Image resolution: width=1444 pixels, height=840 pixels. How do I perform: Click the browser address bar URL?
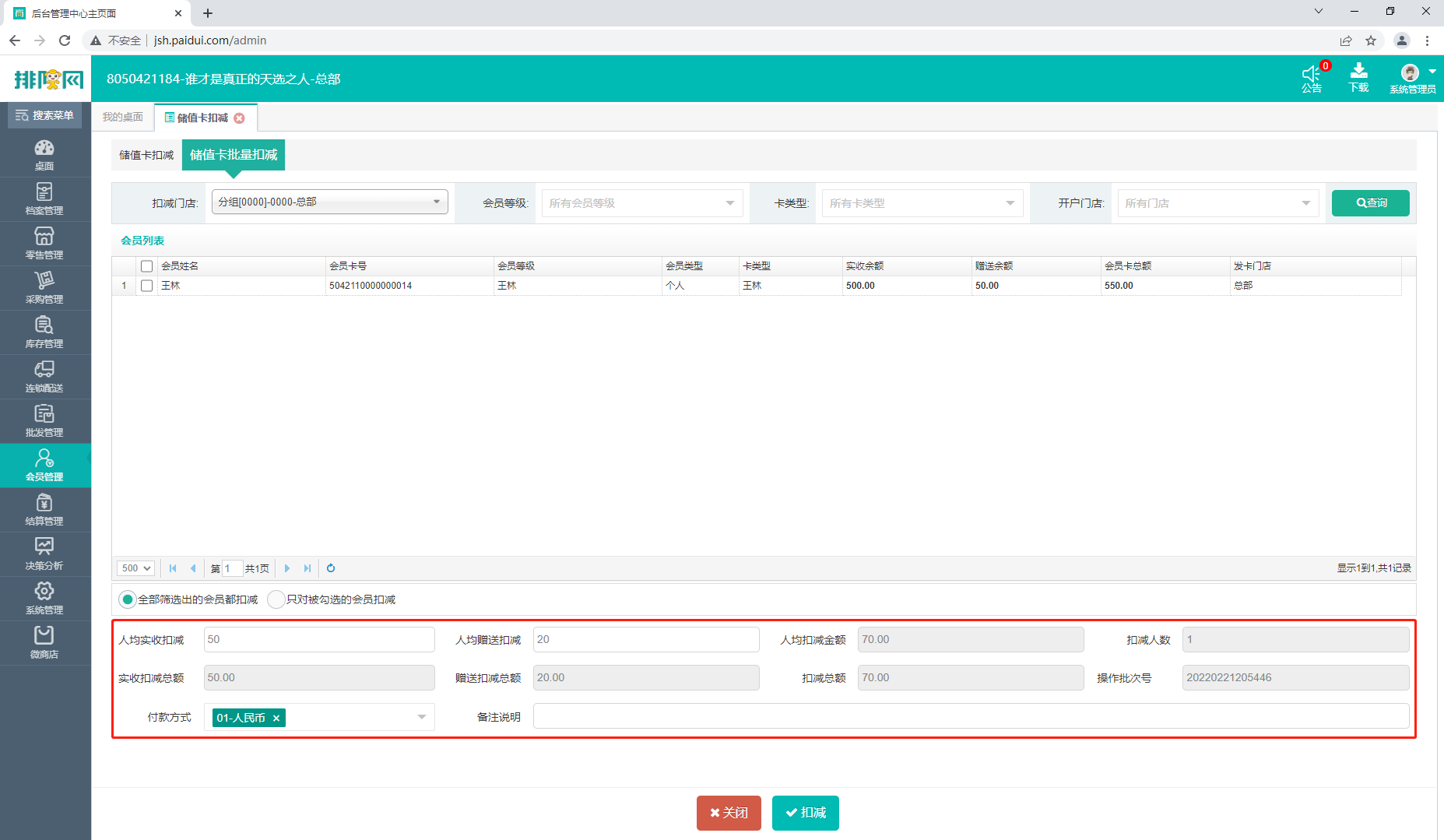210,40
